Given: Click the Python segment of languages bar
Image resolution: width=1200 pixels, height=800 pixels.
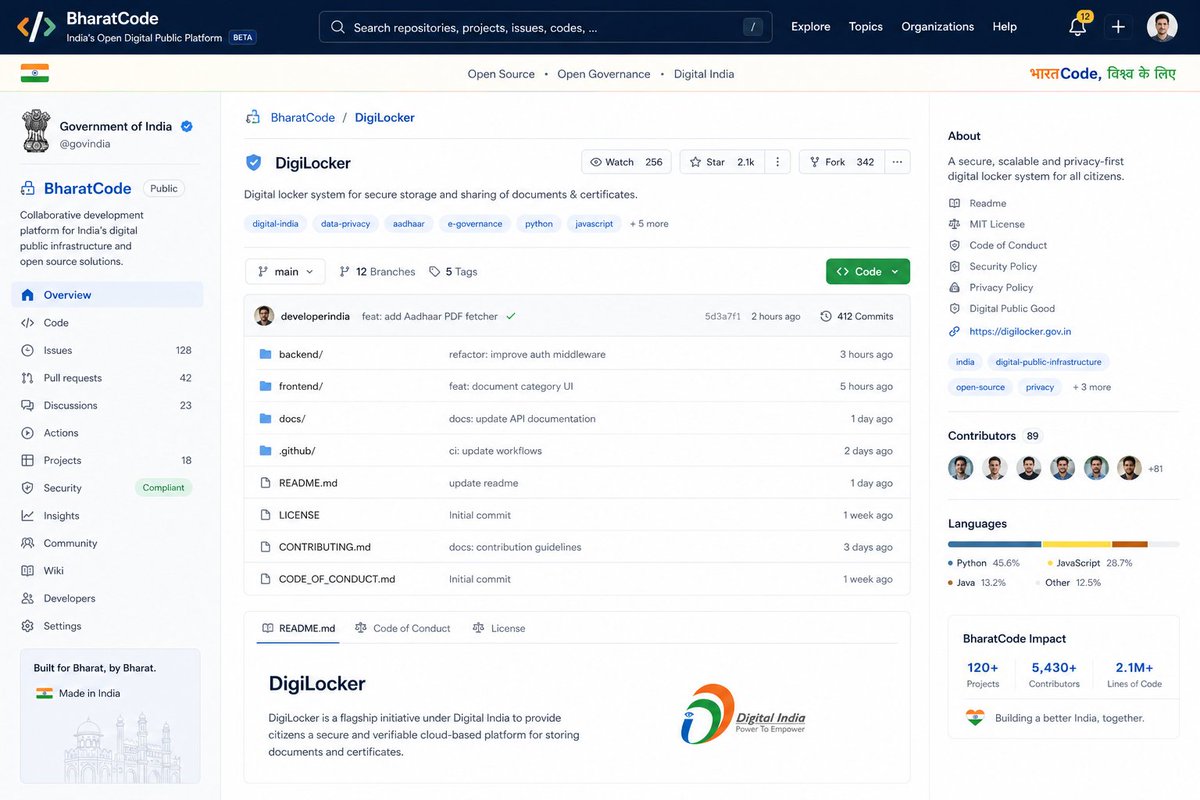Looking at the screenshot, I should click(x=995, y=544).
